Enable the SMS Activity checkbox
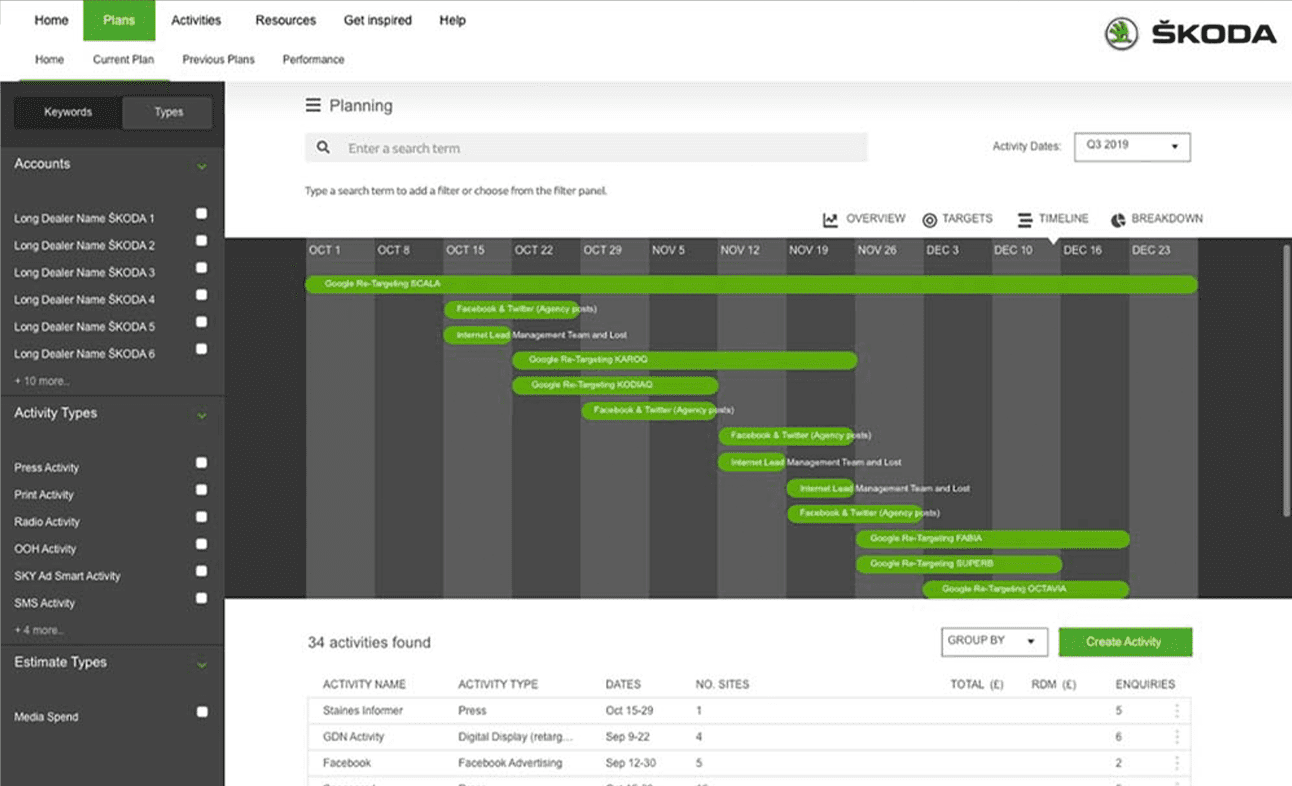This screenshot has height=786, width=1292. click(202, 598)
